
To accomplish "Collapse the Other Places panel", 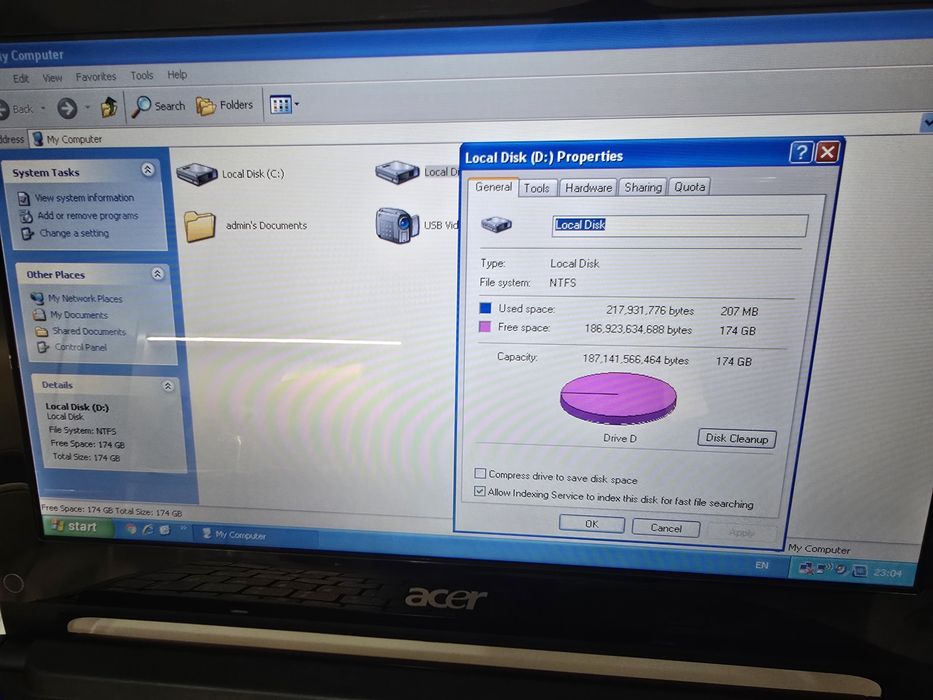I will point(158,274).
